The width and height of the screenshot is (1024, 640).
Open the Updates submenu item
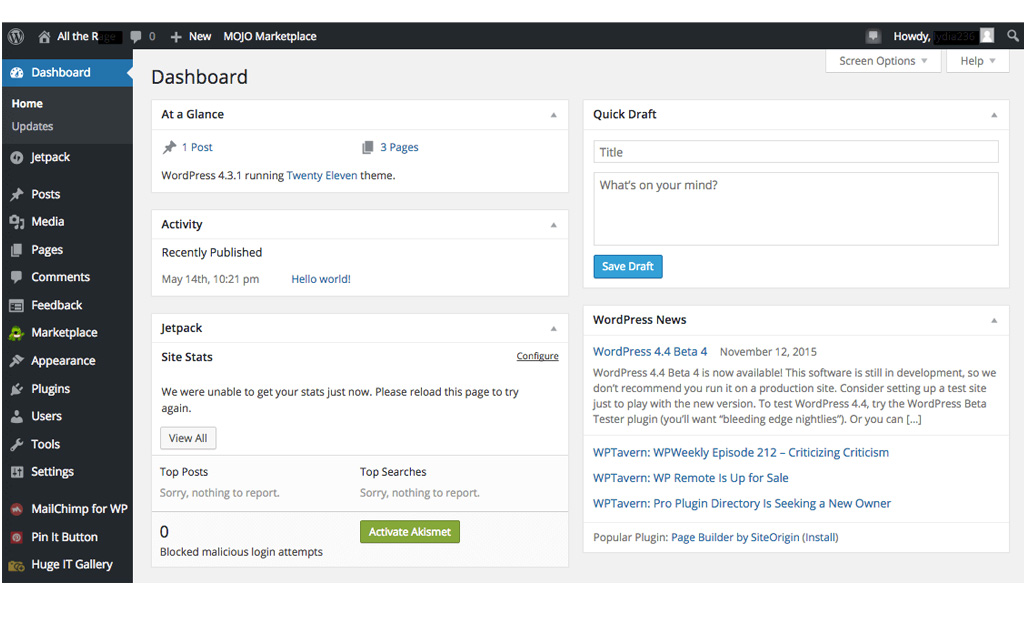coord(33,127)
